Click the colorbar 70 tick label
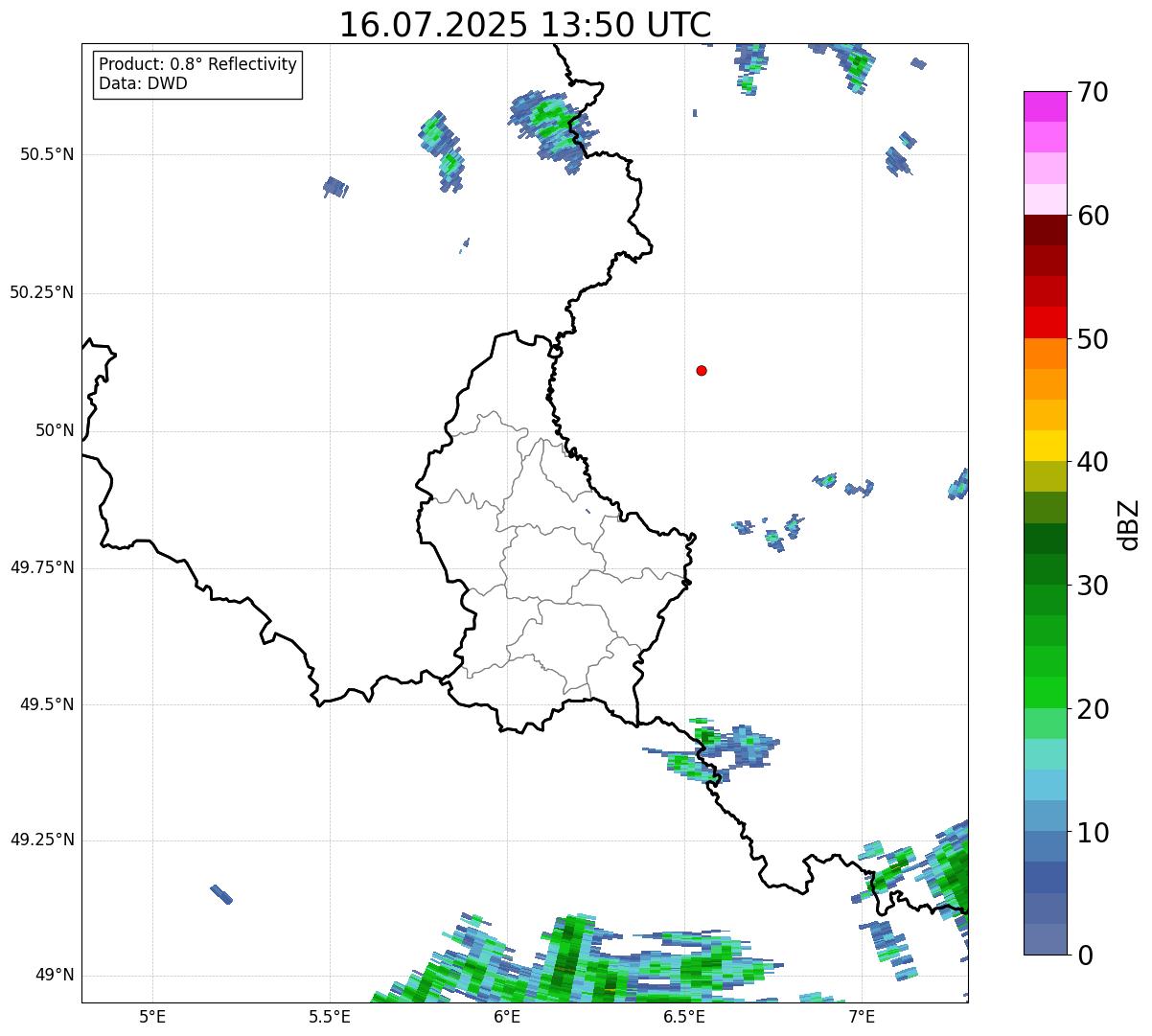Screen dimensions: 1152x1036 [x=1093, y=92]
